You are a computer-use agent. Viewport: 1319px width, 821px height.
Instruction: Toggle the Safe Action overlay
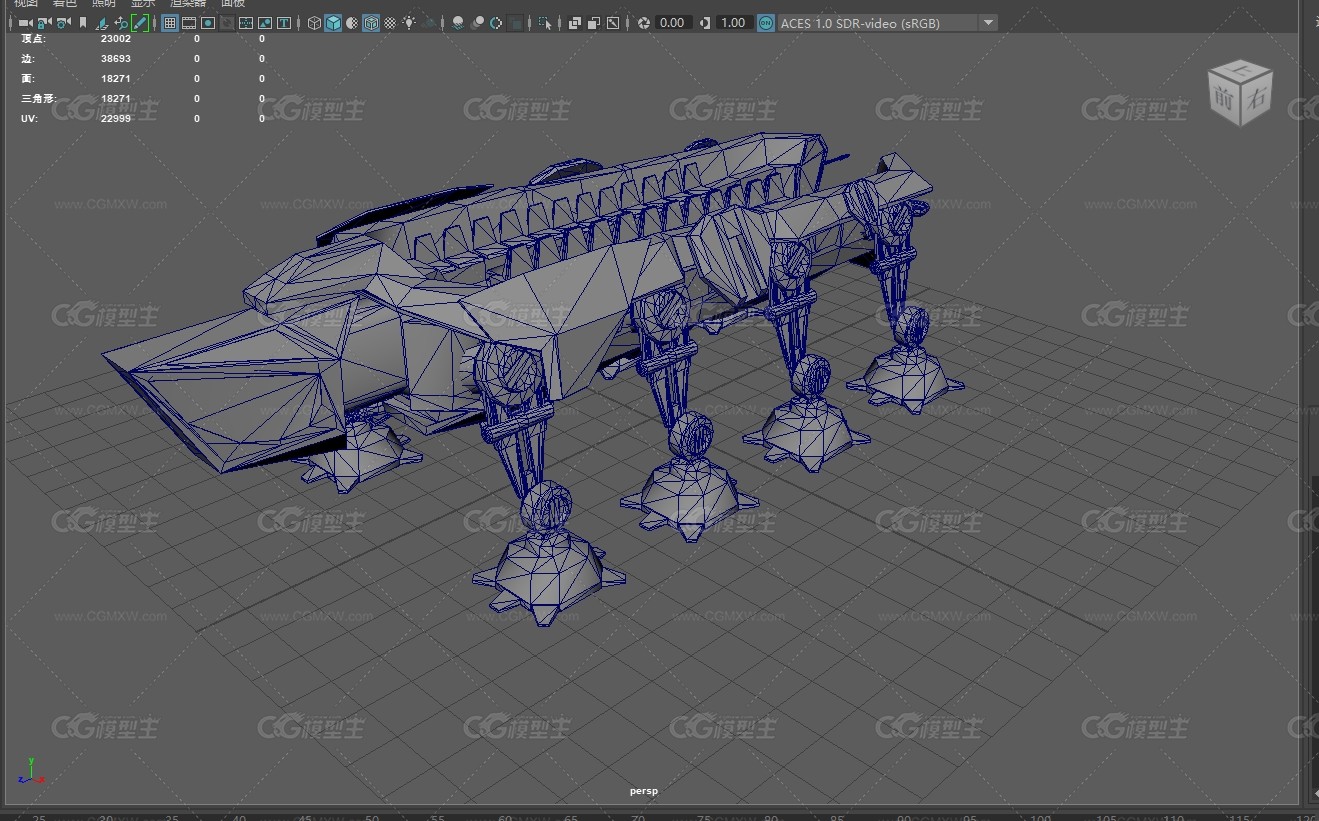(265, 22)
